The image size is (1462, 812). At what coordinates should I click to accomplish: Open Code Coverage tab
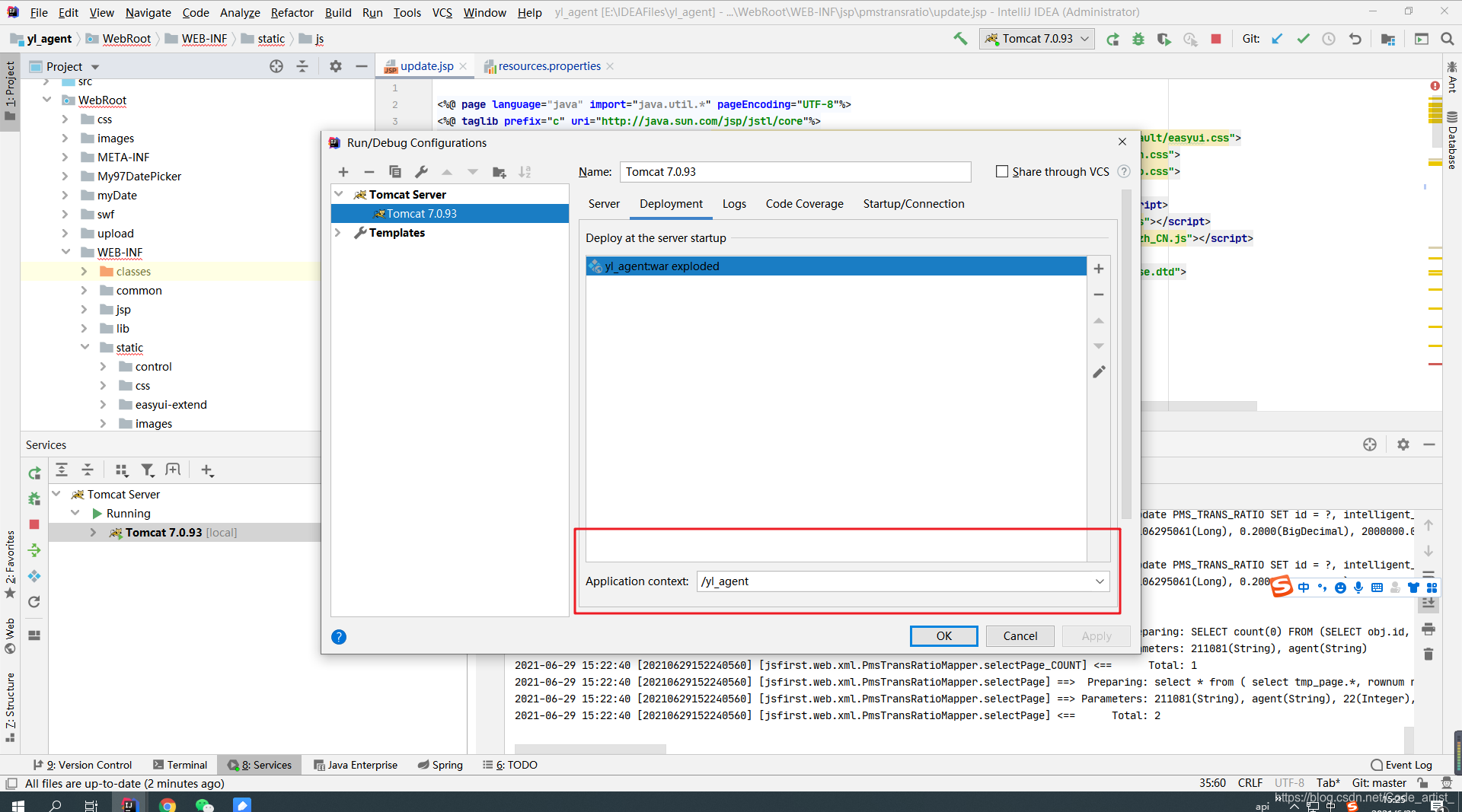tap(804, 204)
